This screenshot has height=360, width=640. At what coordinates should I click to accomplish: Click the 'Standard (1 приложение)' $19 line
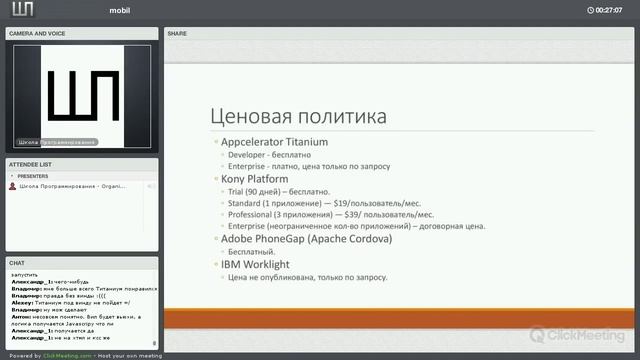tap(324, 203)
